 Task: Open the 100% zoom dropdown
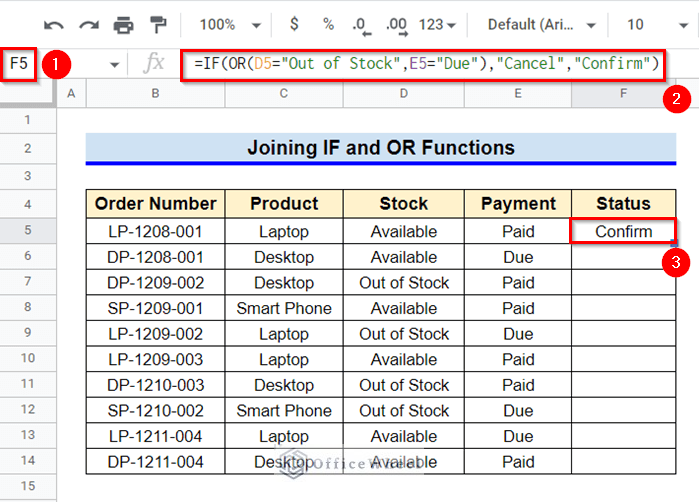click(230, 25)
